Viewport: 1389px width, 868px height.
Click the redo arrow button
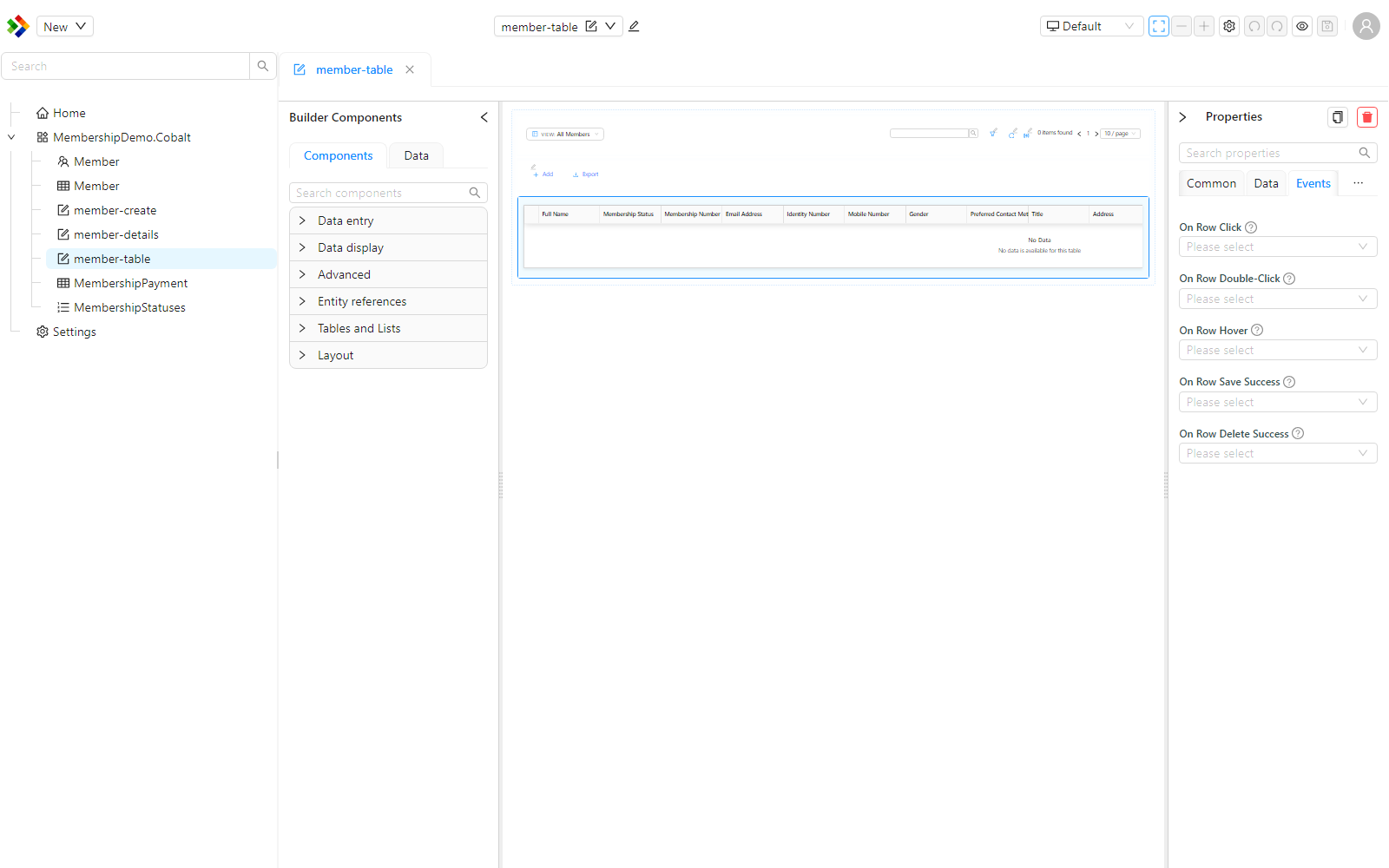[x=1277, y=26]
